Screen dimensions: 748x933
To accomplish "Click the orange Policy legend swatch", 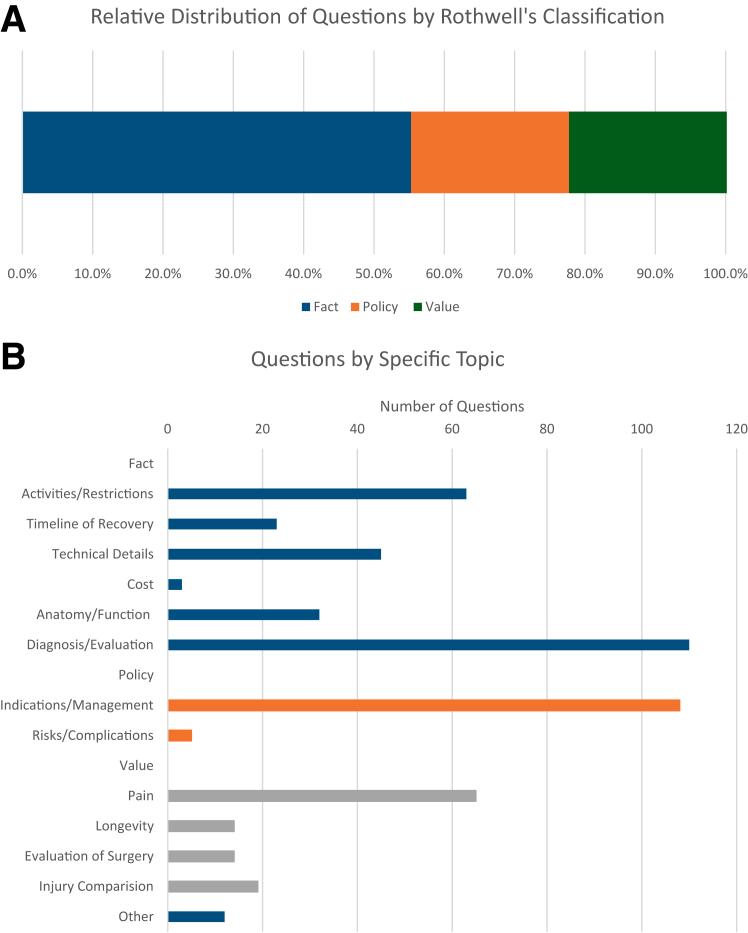I will coord(353,307).
